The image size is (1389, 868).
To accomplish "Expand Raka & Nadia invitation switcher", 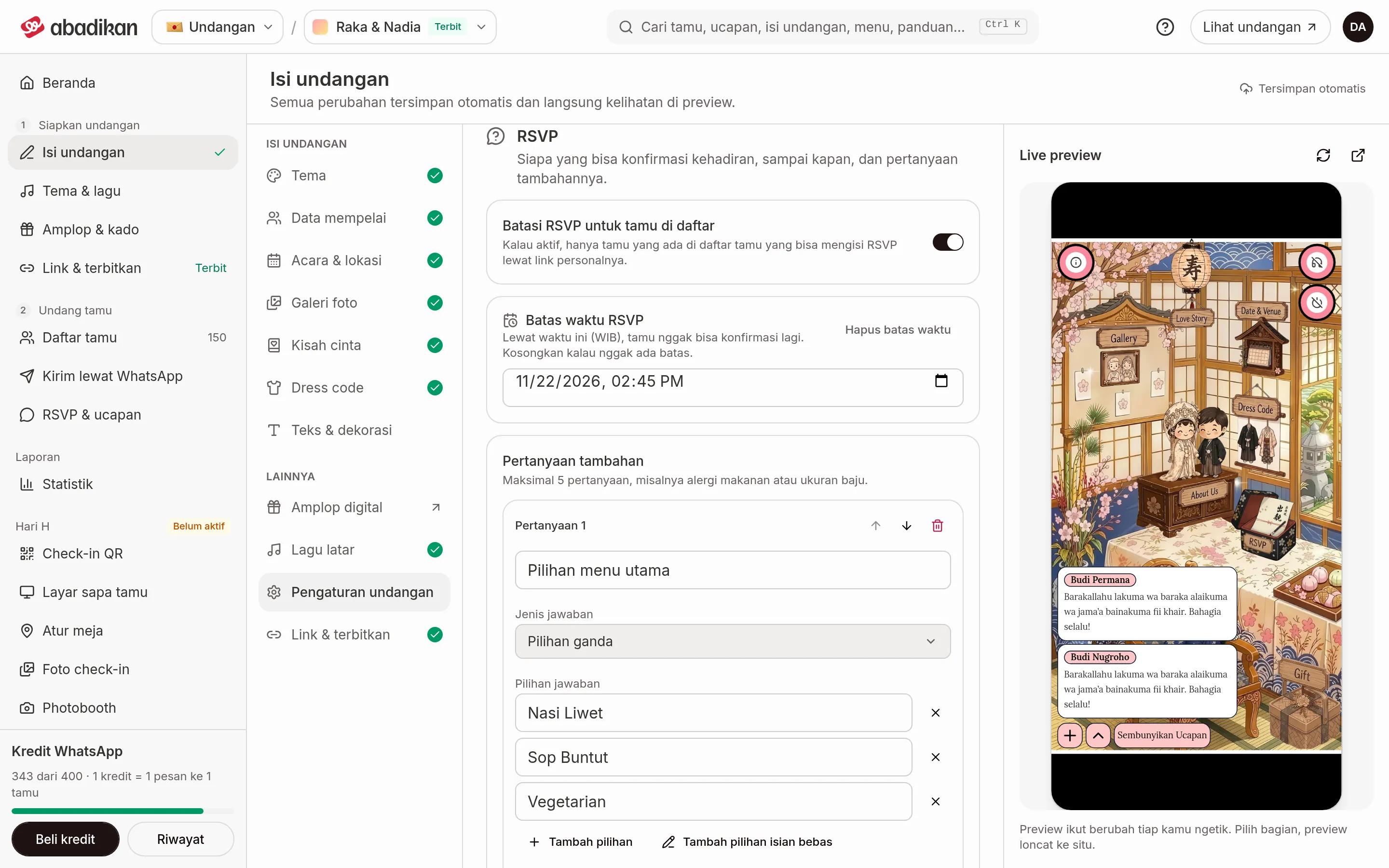I will (400, 27).
